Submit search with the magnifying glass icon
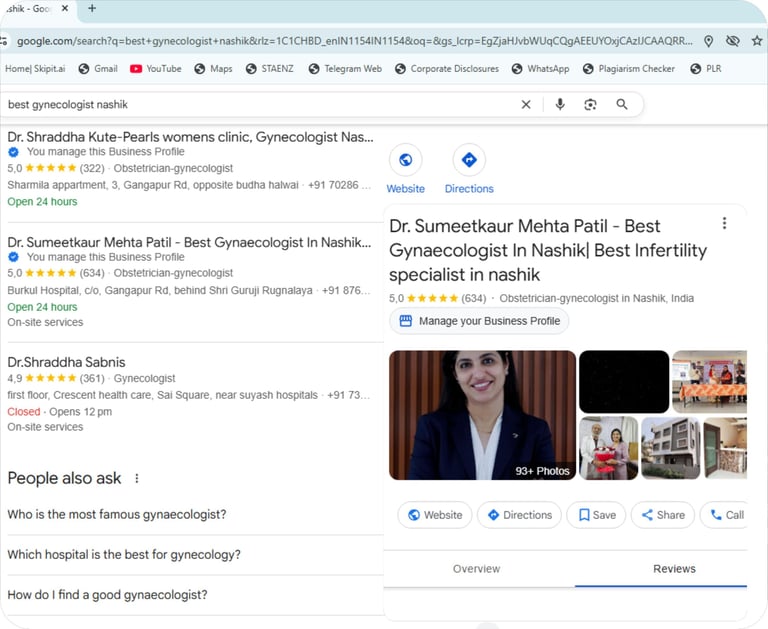The image size is (768, 629). (x=622, y=104)
